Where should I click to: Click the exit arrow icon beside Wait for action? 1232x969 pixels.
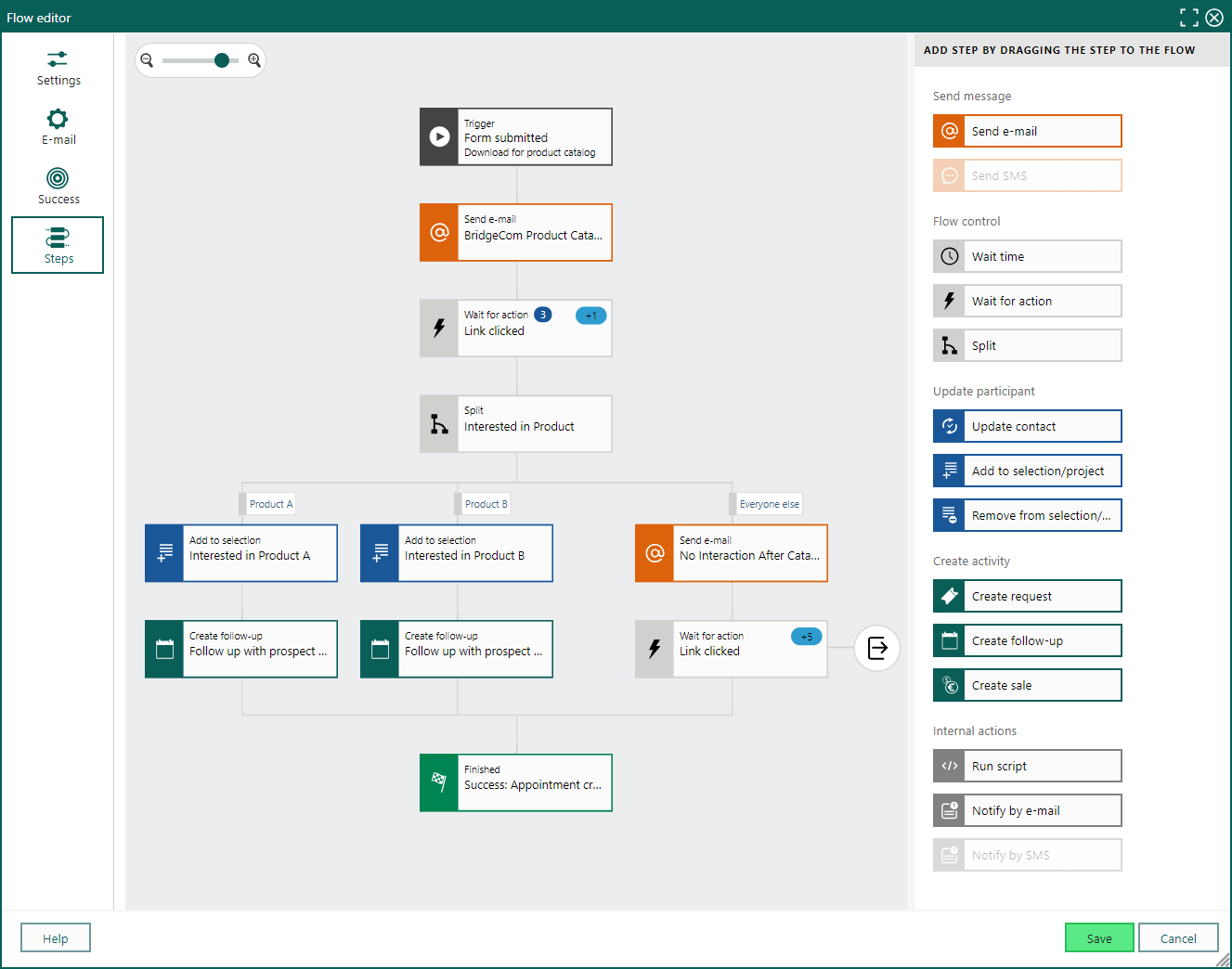point(877,648)
